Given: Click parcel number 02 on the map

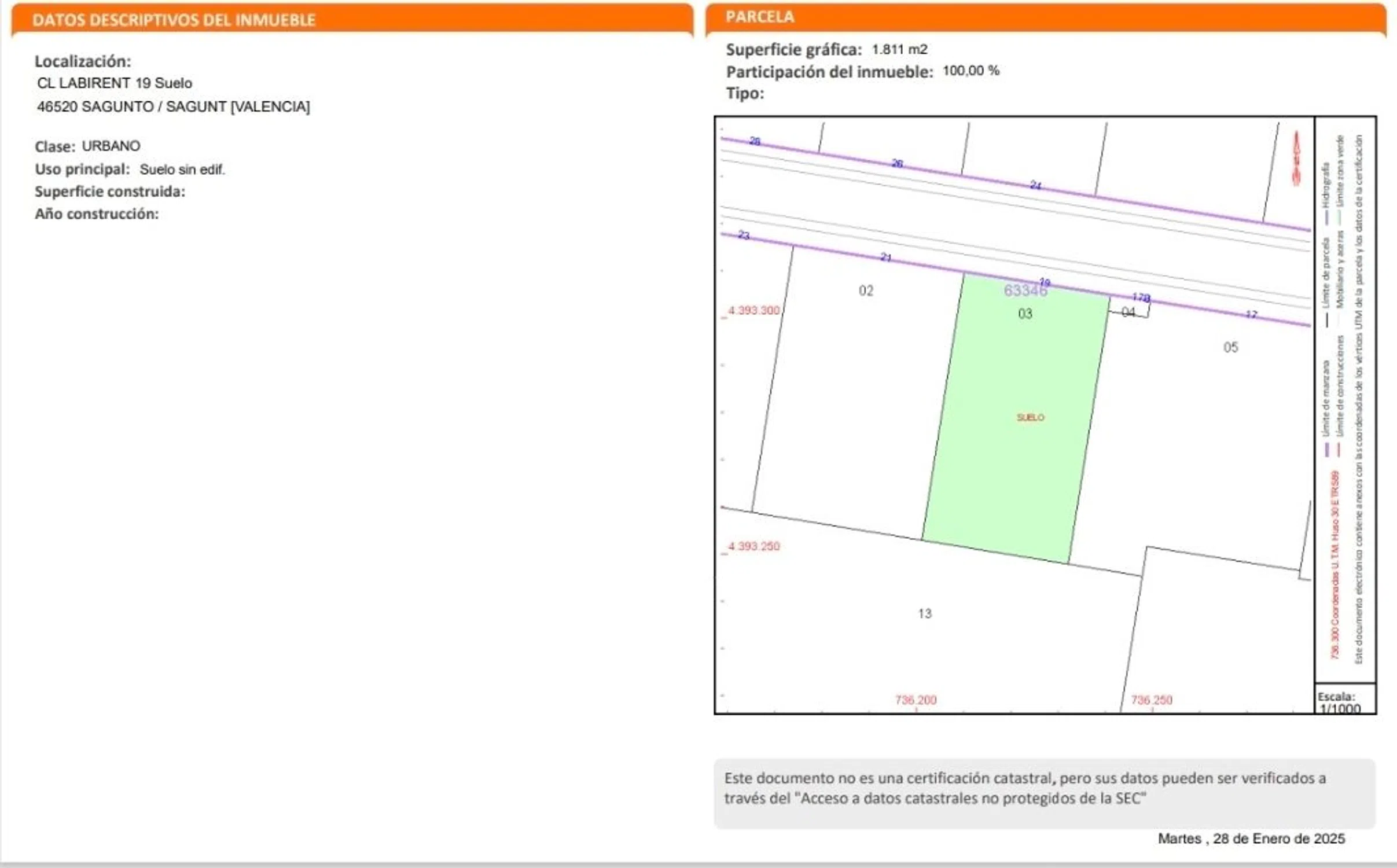Looking at the screenshot, I should coord(866,290).
